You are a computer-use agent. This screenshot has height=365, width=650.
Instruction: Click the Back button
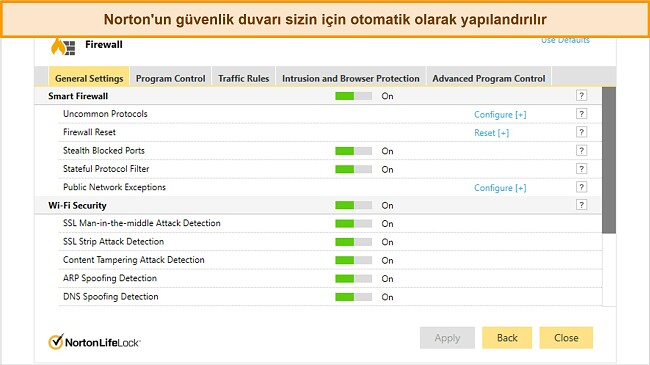507,338
